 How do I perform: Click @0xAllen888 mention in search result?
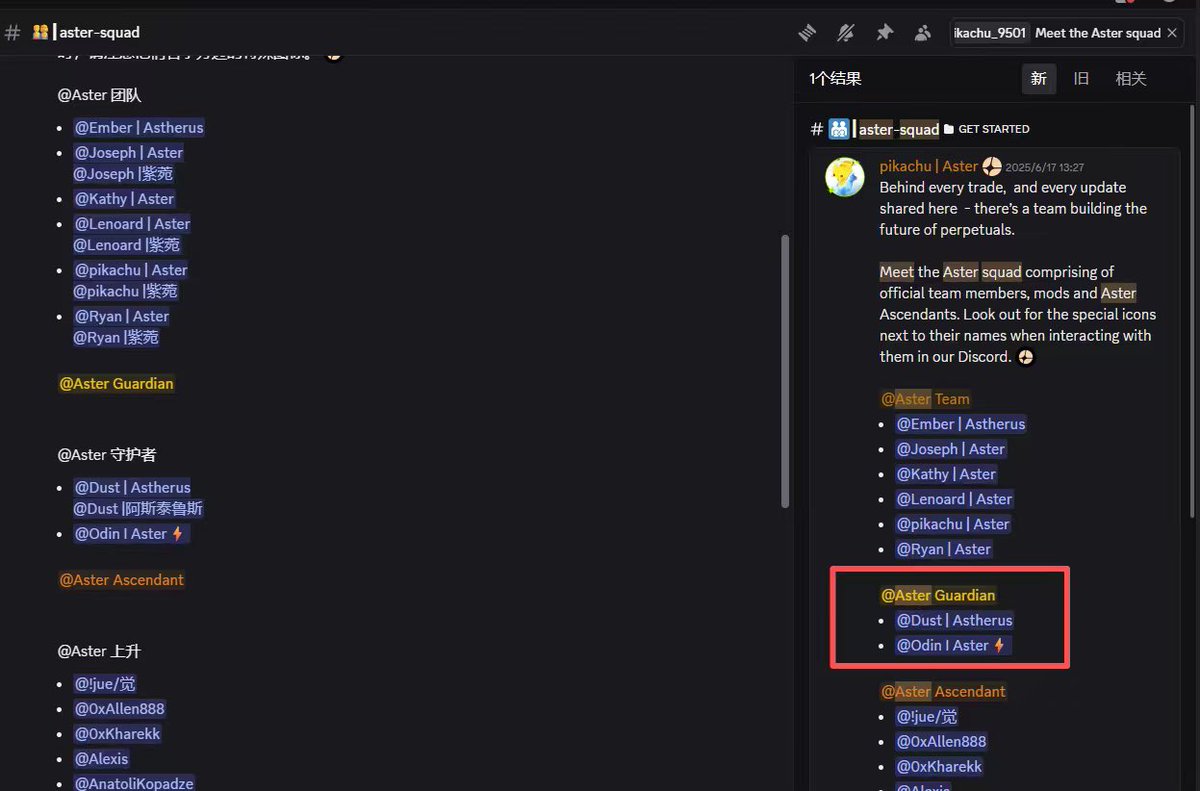[941, 741]
